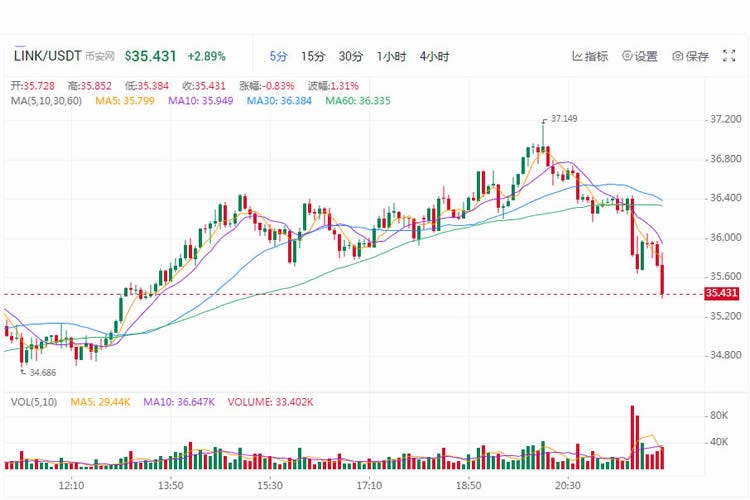Click the 34.686 low price marker
Screen dimensions: 750x500
[x=43, y=372]
